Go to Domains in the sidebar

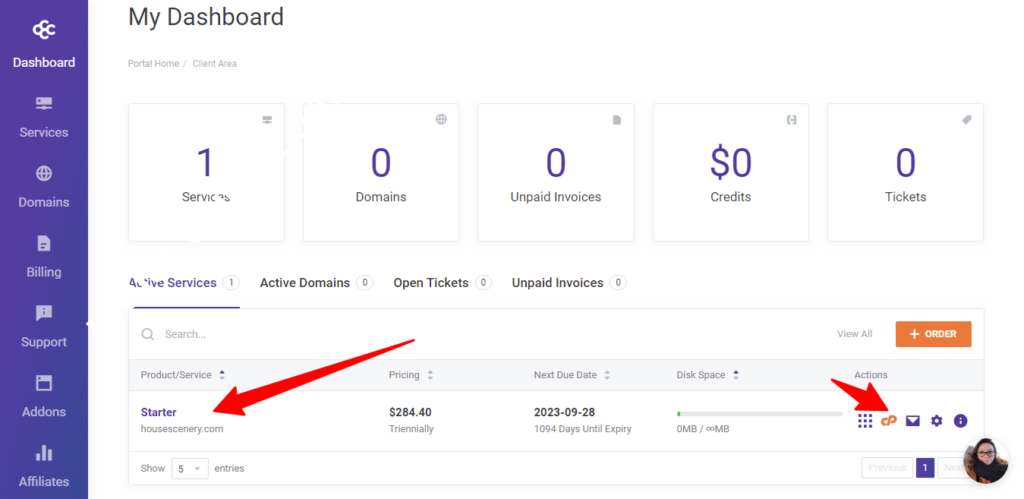[44, 187]
